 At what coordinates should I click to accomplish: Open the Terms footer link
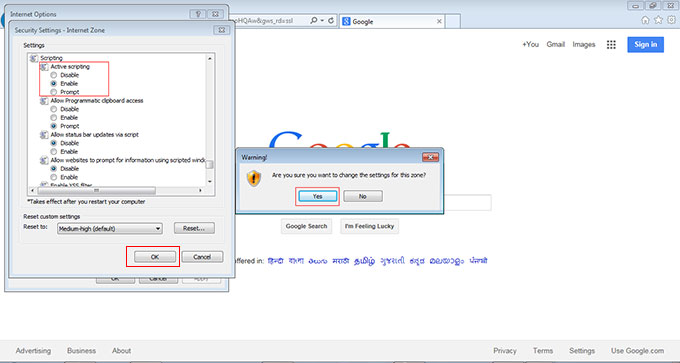(543, 351)
